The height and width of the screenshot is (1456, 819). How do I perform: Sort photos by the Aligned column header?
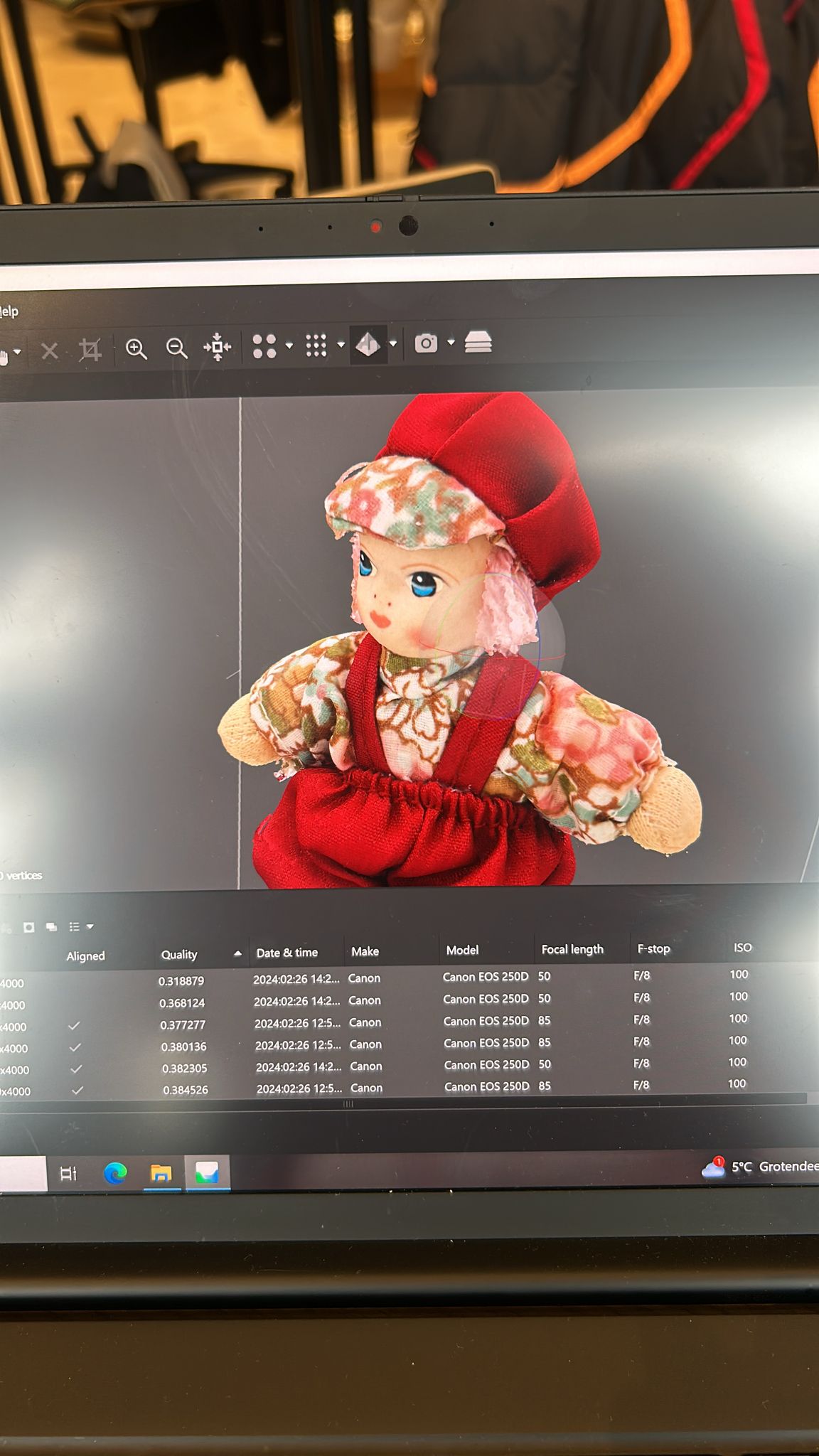pyautogui.click(x=85, y=956)
